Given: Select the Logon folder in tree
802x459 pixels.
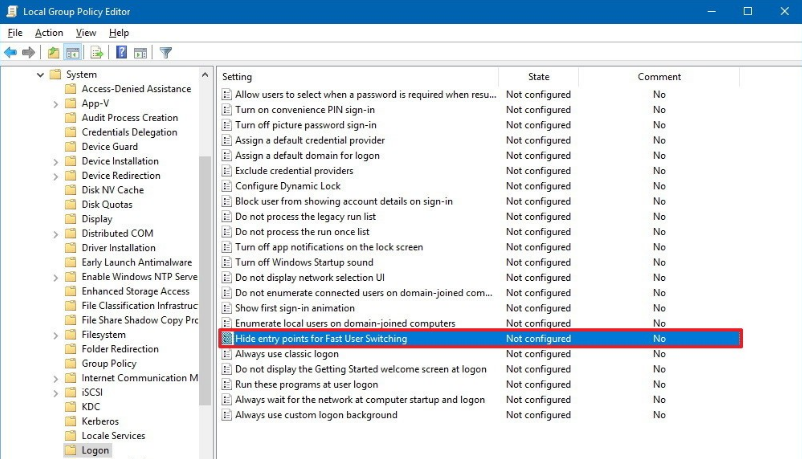Looking at the screenshot, I should click(96, 451).
